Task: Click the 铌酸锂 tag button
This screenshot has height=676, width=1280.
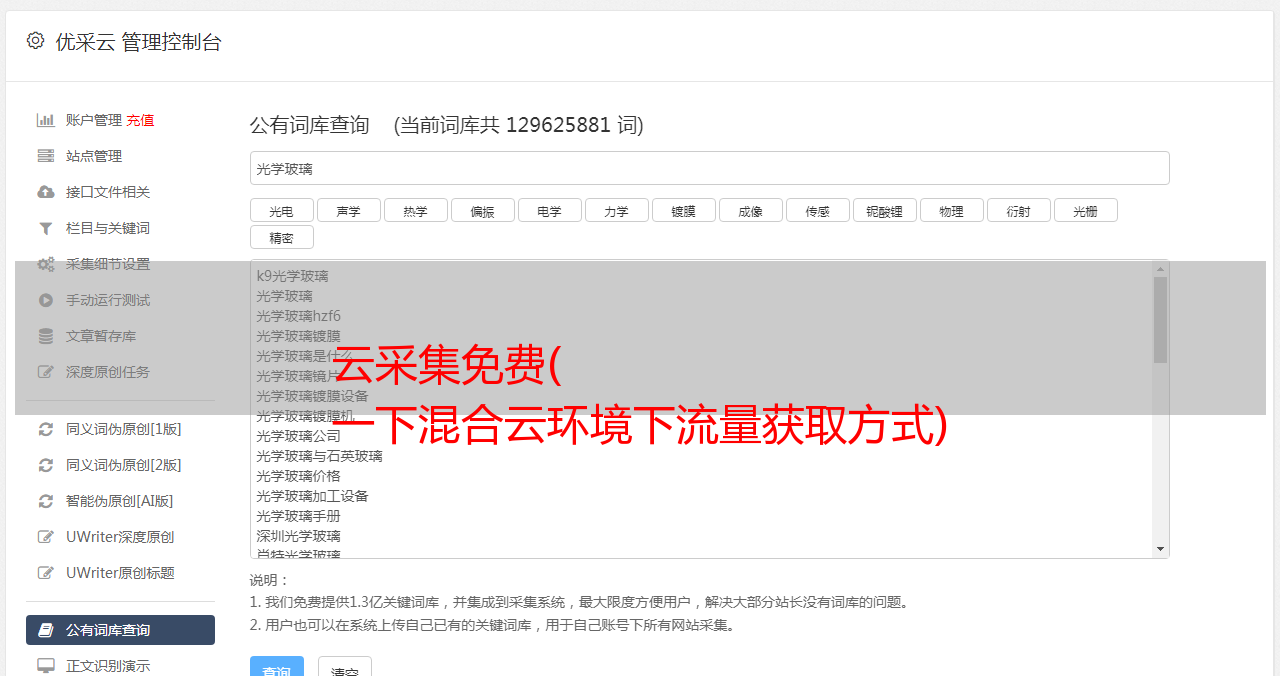Action: [x=884, y=210]
